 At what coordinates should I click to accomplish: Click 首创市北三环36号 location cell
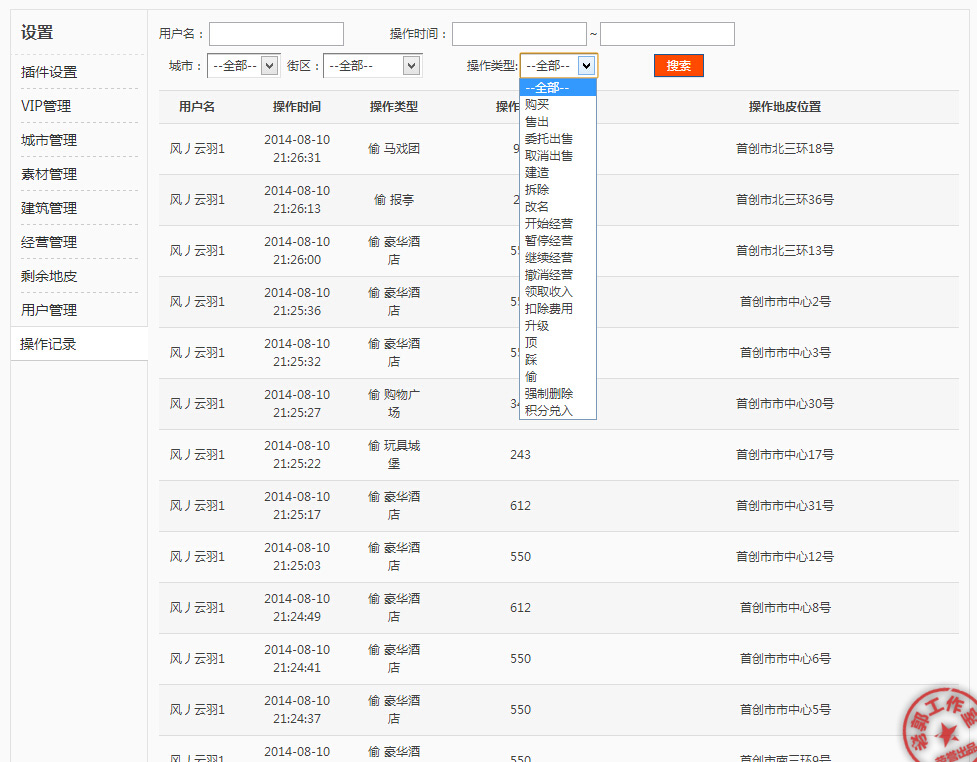(x=785, y=200)
